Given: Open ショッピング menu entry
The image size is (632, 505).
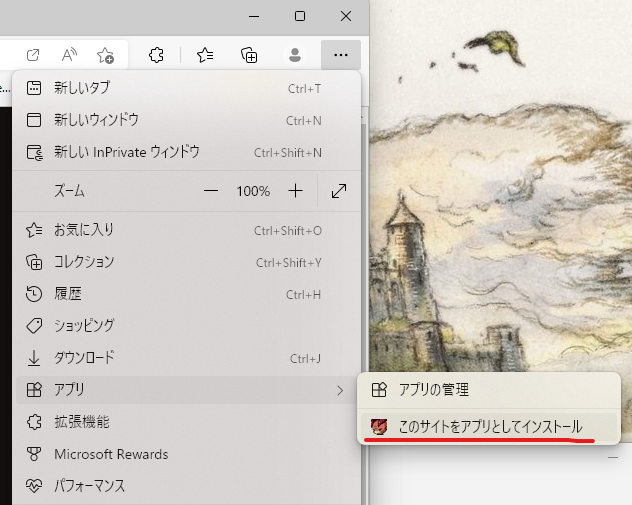Looking at the screenshot, I should [x=187, y=326].
